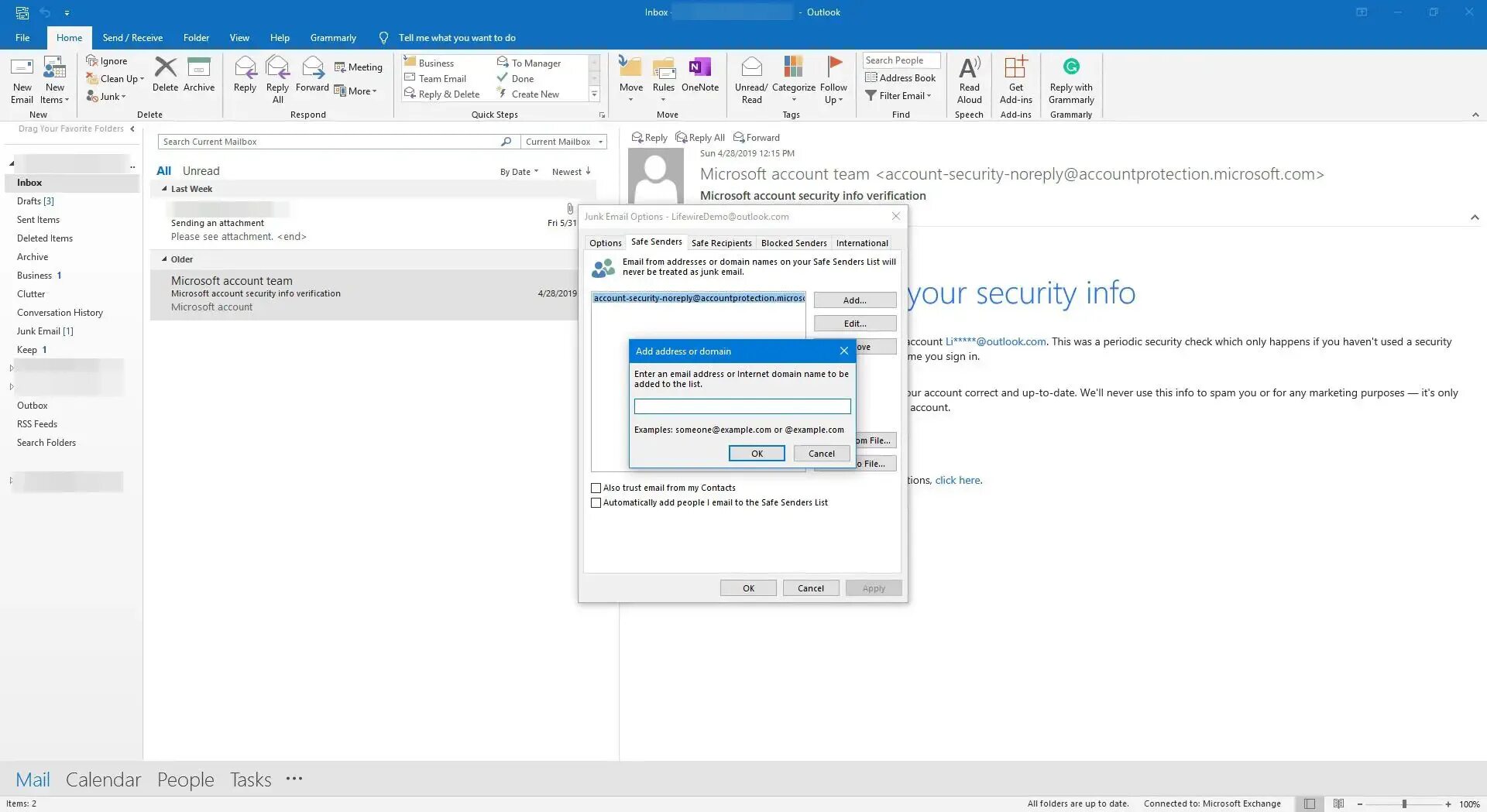This screenshot has width=1487, height=812.
Task: Switch to Blocked Senders tab
Action: [x=794, y=243]
